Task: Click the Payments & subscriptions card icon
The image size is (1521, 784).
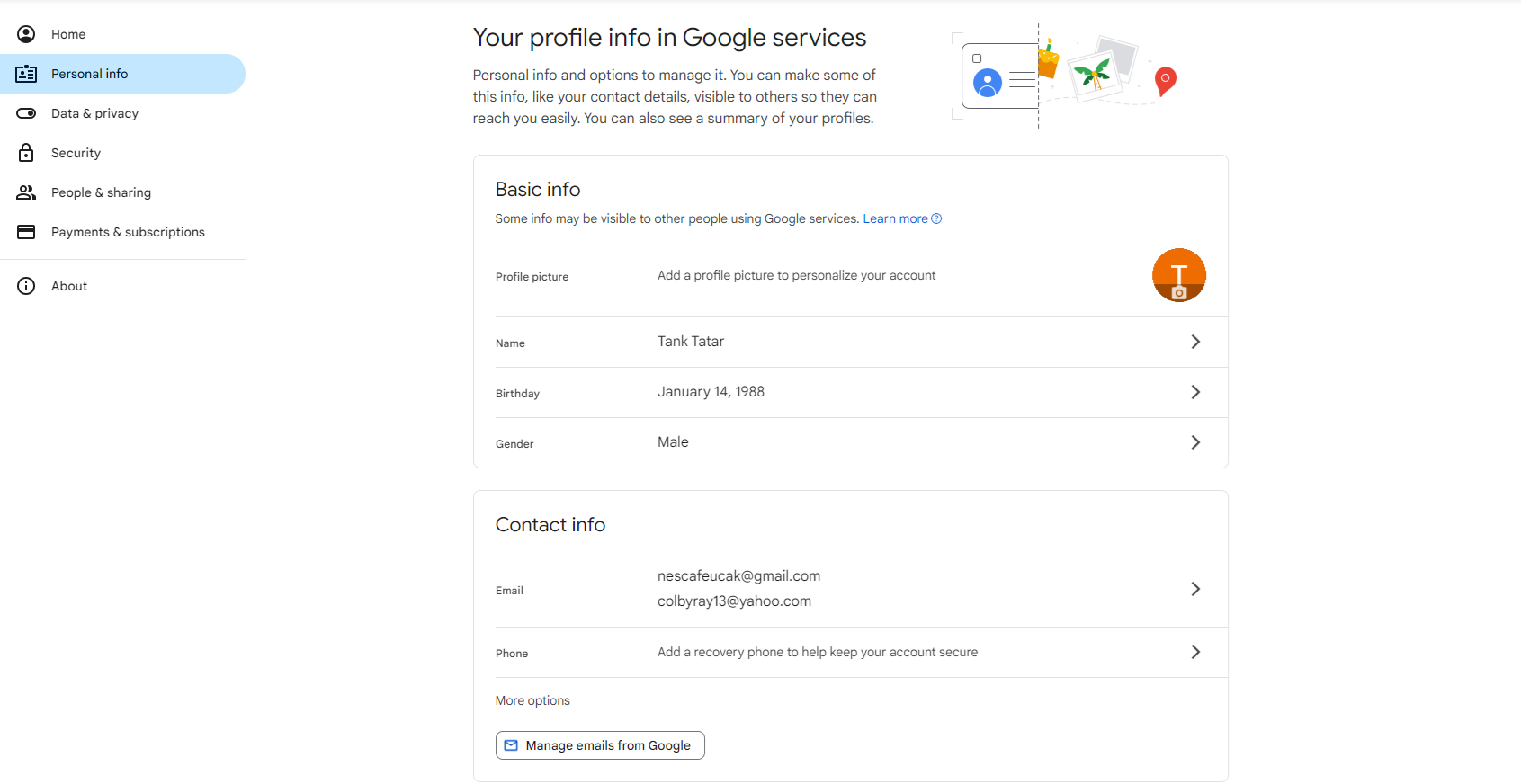Action: [26, 232]
